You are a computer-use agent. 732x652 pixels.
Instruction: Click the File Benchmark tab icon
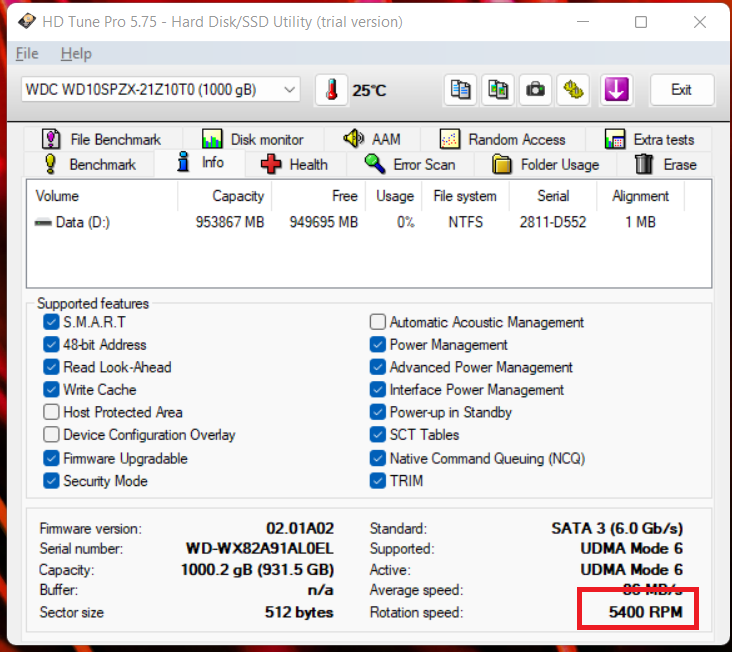pyautogui.click(x=51, y=139)
